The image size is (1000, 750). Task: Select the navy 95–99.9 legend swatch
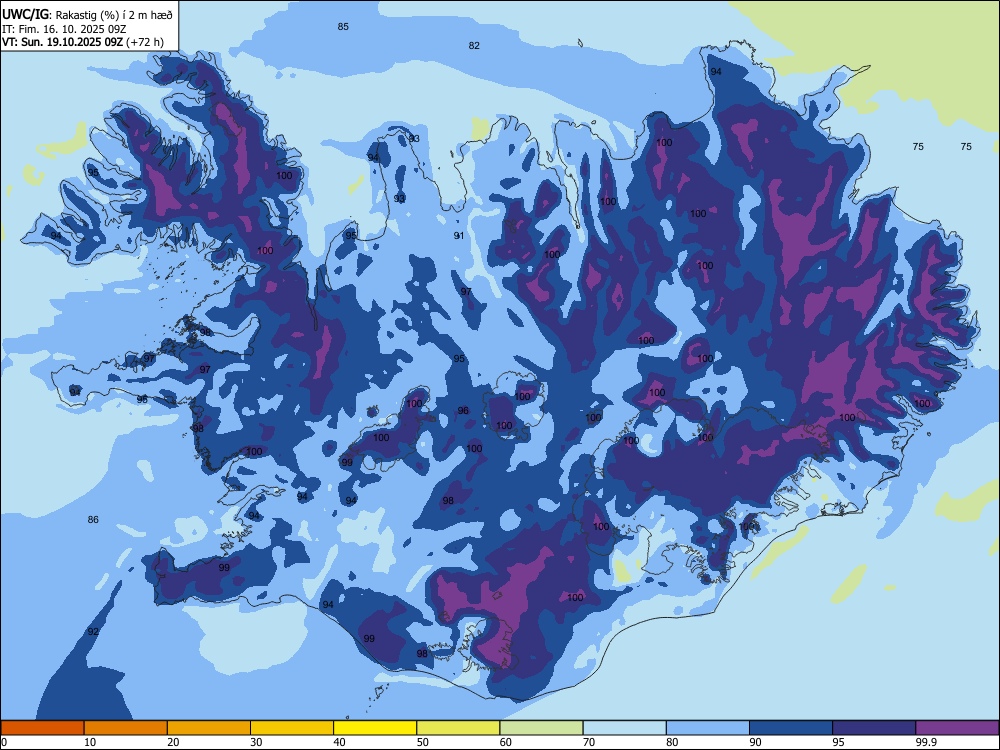tap(874, 728)
